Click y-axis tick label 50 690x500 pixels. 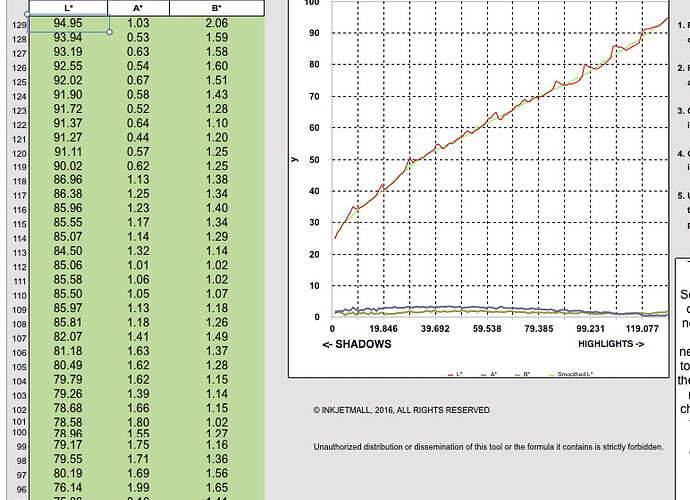coord(314,160)
